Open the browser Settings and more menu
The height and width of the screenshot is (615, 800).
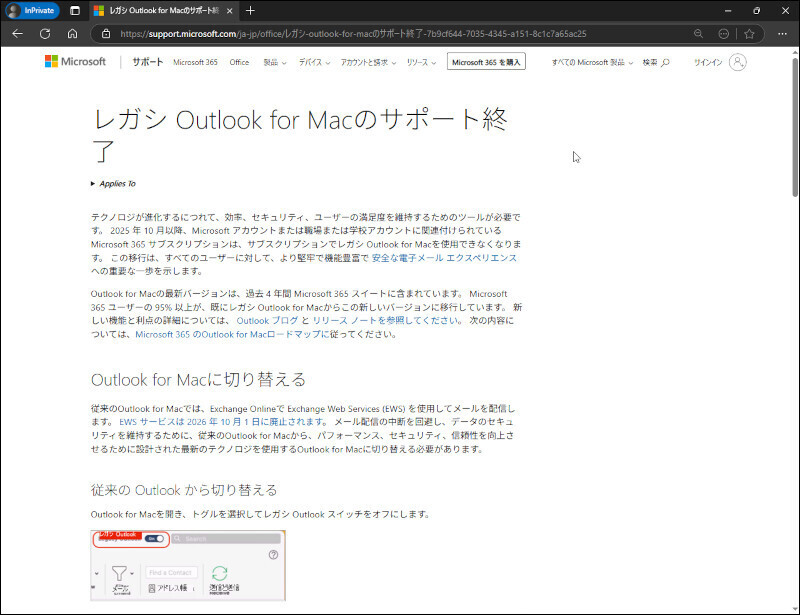click(x=782, y=34)
